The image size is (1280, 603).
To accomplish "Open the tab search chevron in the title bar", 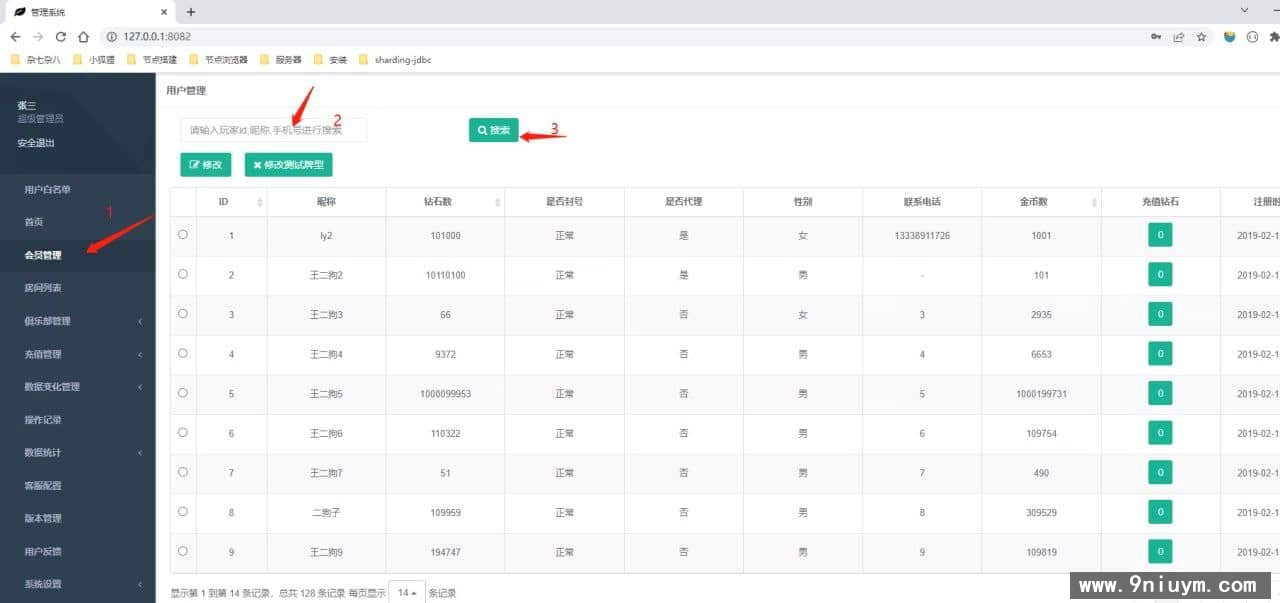I will 1245,10.
